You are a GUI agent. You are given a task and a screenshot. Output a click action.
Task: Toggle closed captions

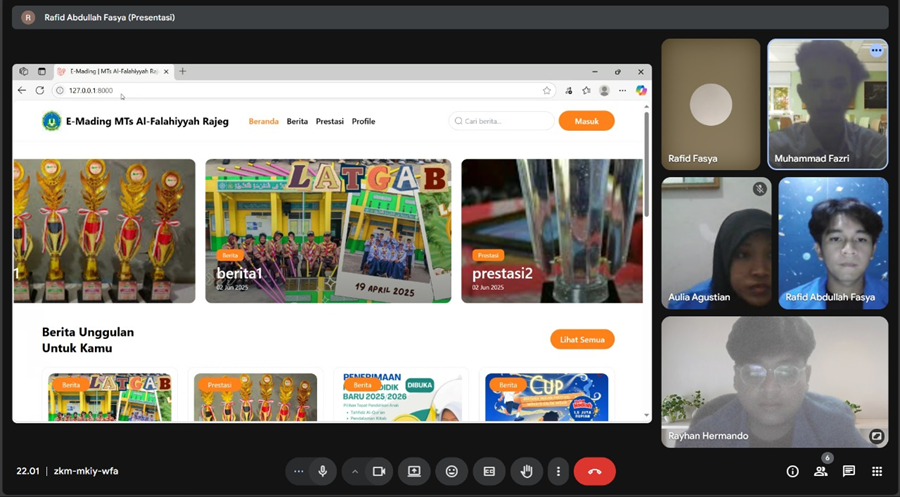click(x=489, y=471)
